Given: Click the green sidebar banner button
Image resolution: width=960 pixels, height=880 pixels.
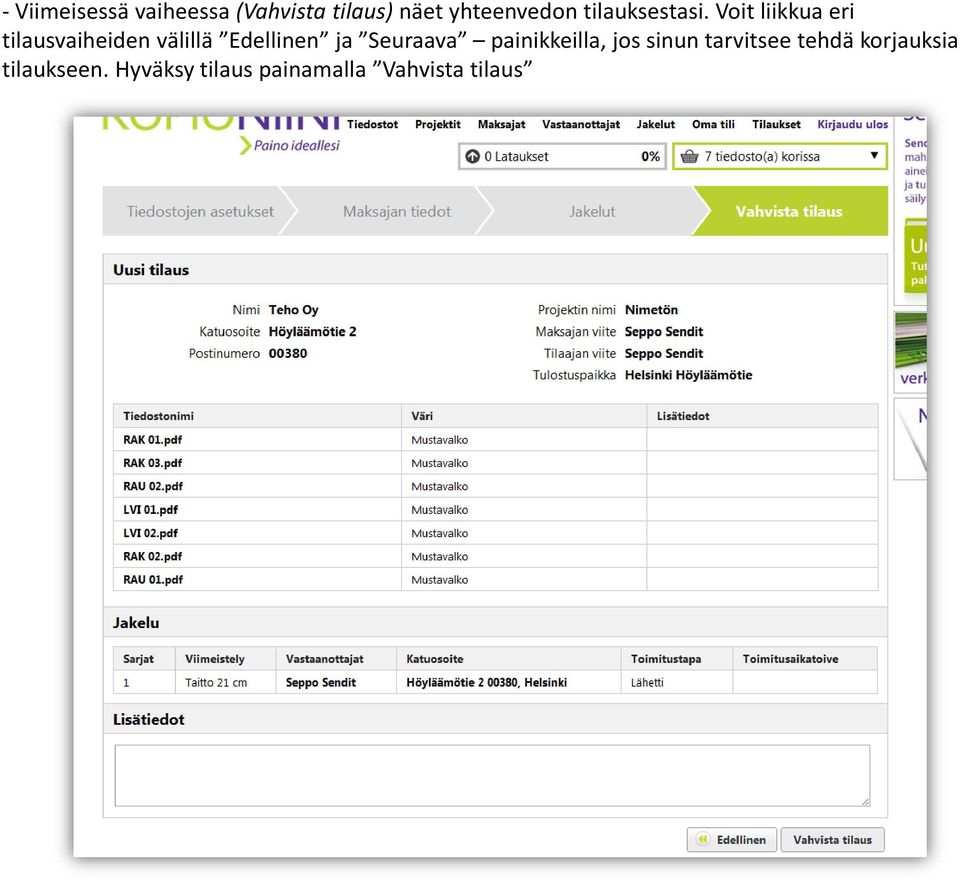Looking at the screenshot, I should click(916, 256).
